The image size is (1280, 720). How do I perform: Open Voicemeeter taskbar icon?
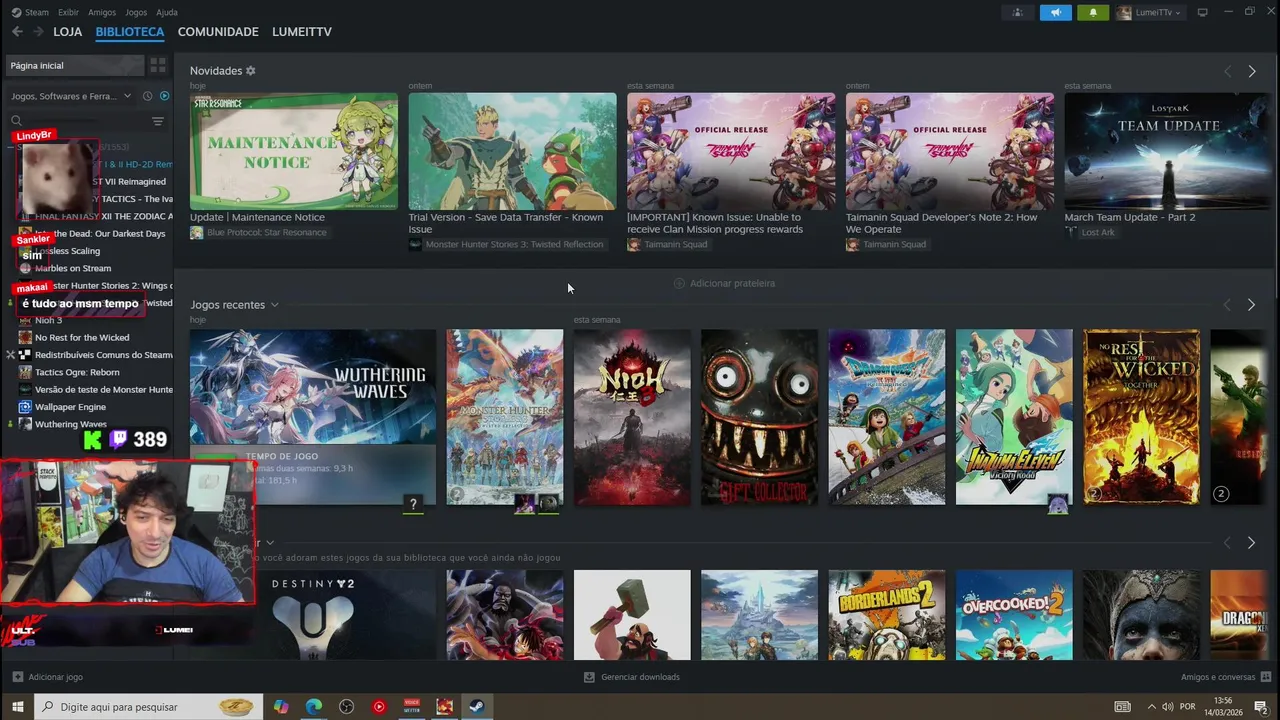click(x=411, y=707)
